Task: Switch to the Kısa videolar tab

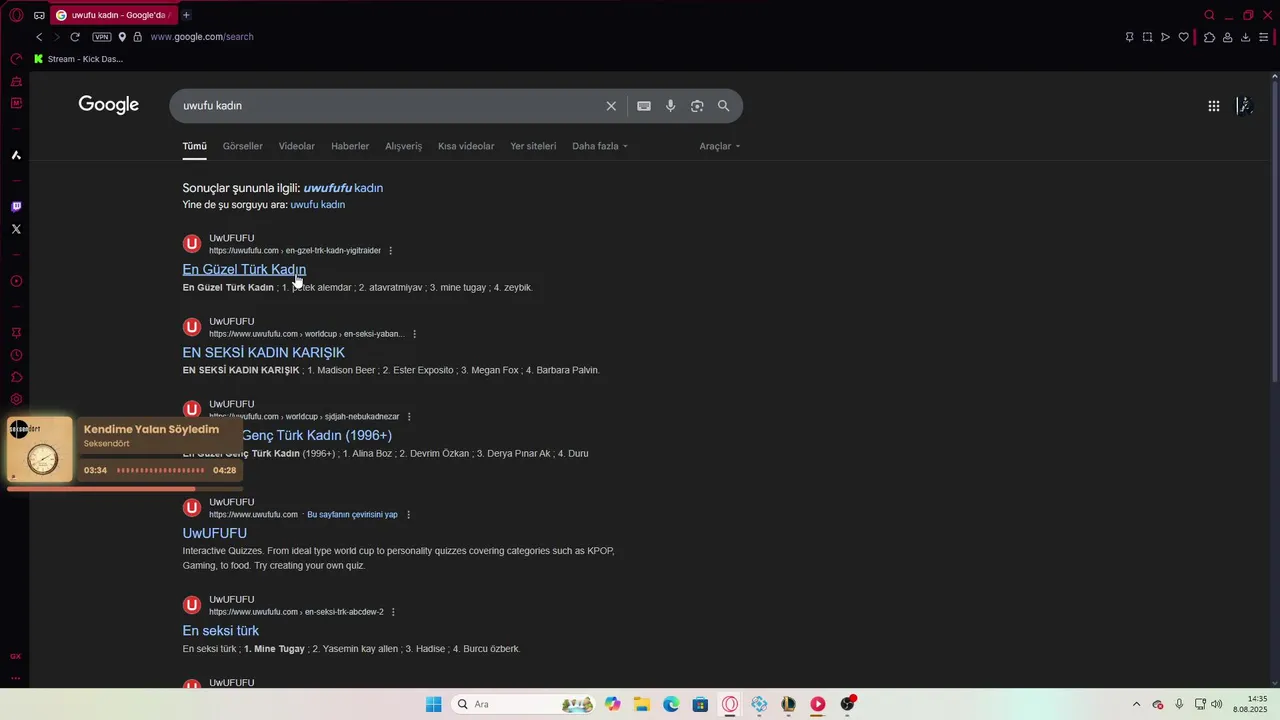Action: 466,146
